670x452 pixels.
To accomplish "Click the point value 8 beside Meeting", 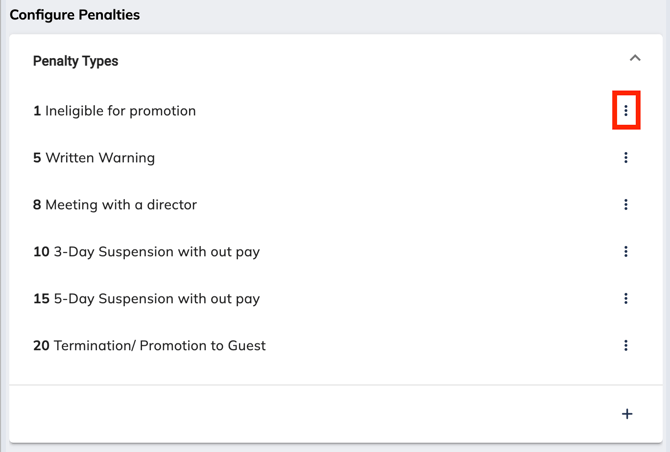I will (x=37, y=205).
